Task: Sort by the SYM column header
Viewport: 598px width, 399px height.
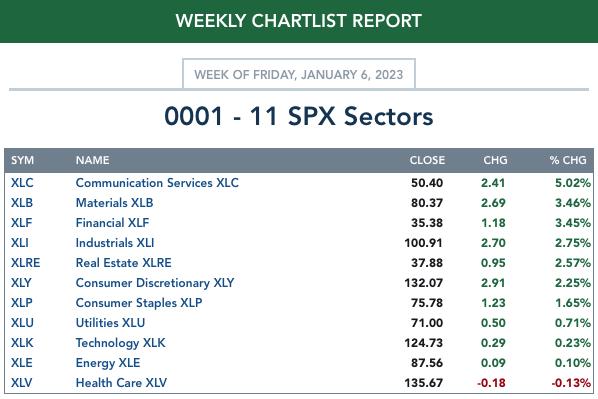Action: tap(23, 160)
